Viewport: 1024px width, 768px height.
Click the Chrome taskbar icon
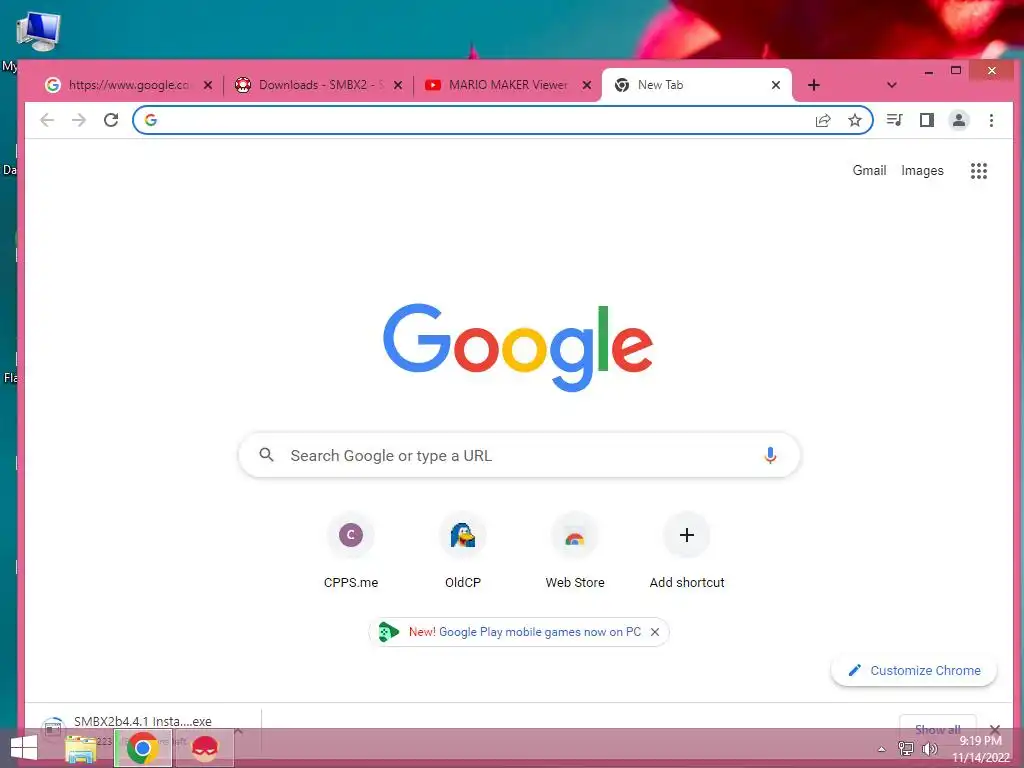[142, 748]
